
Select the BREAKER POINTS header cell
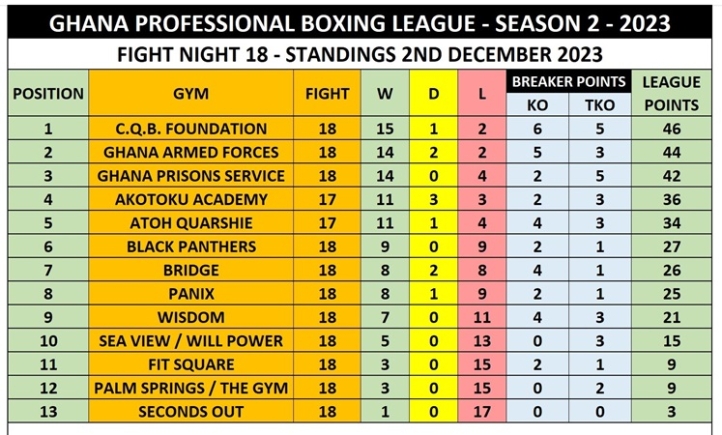569,81
